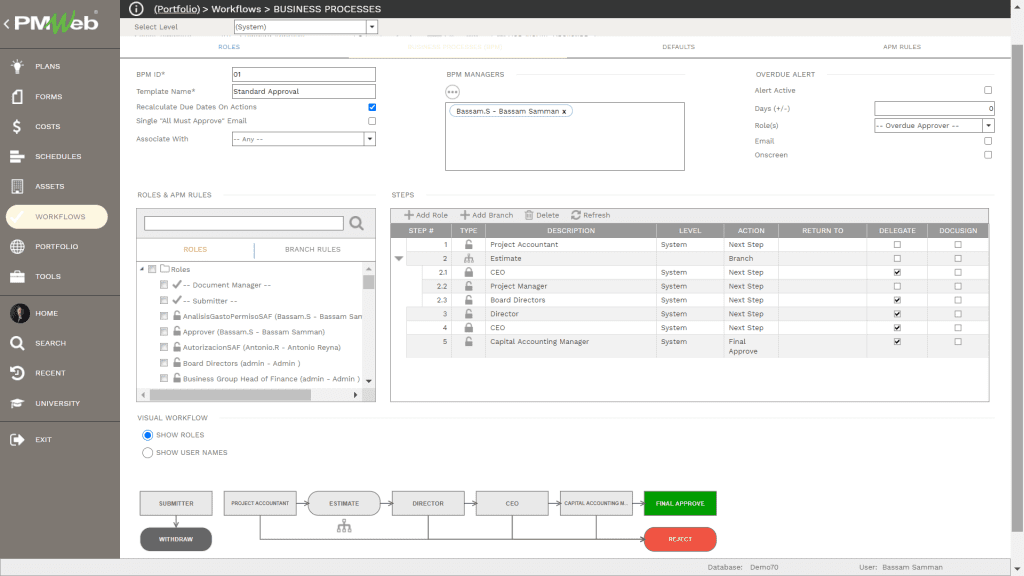
Task: Enable the Onscreen alert checkbox
Action: coord(988,155)
